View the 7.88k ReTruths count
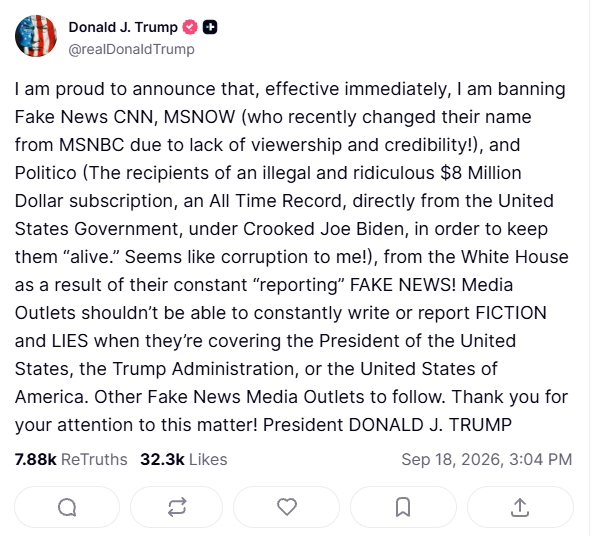This screenshot has width=598, height=536. [x=71, y=460]
